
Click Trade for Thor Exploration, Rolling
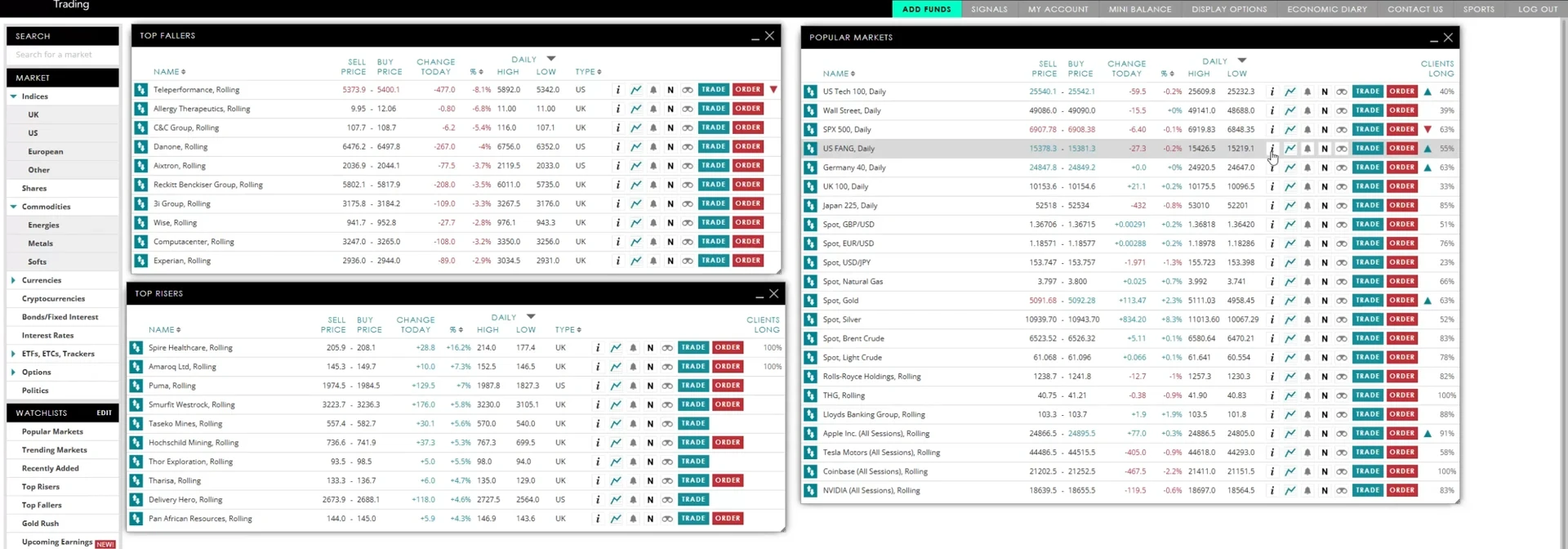click(693, 462)
